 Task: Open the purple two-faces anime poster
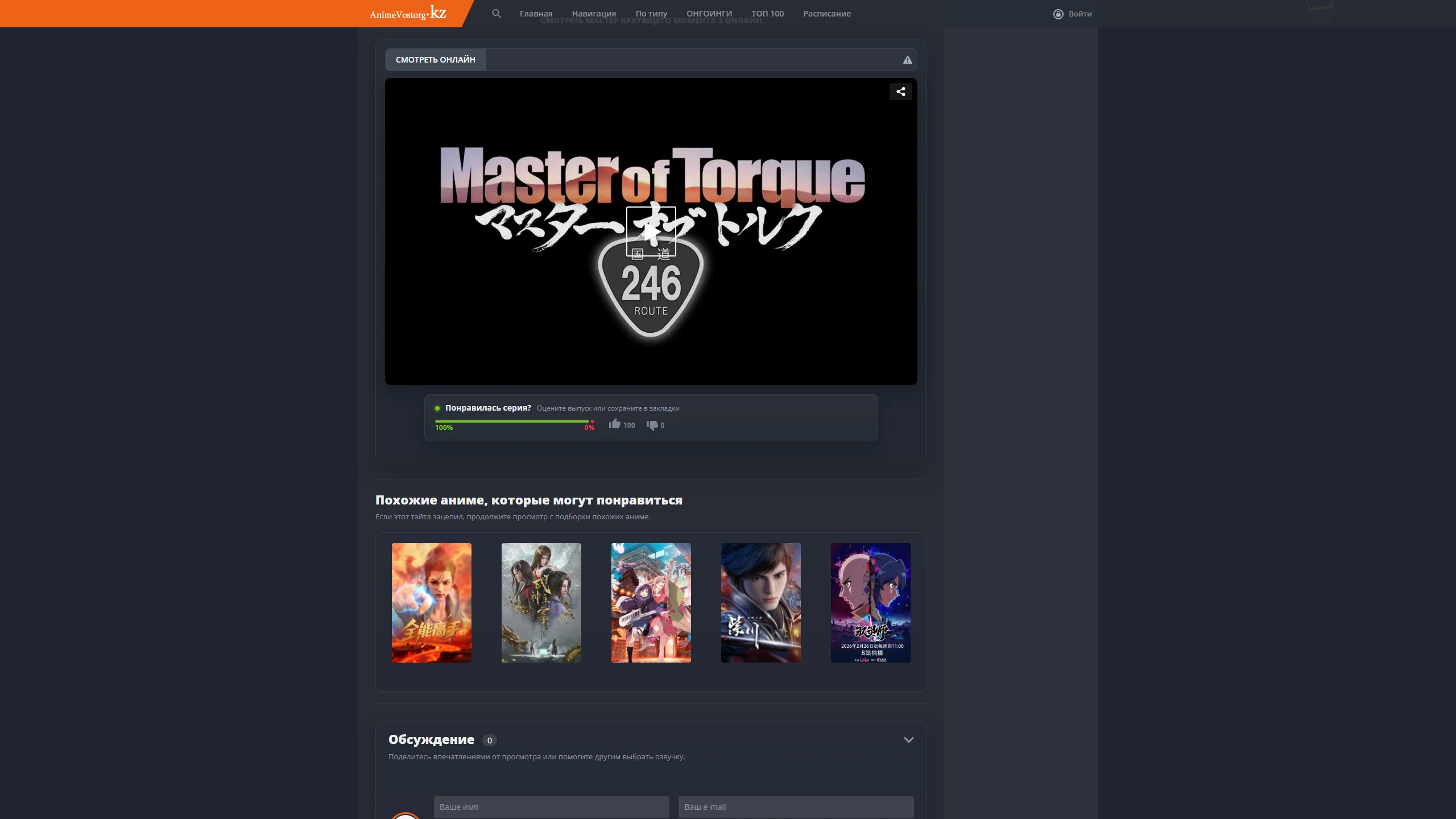coord(870,602)
